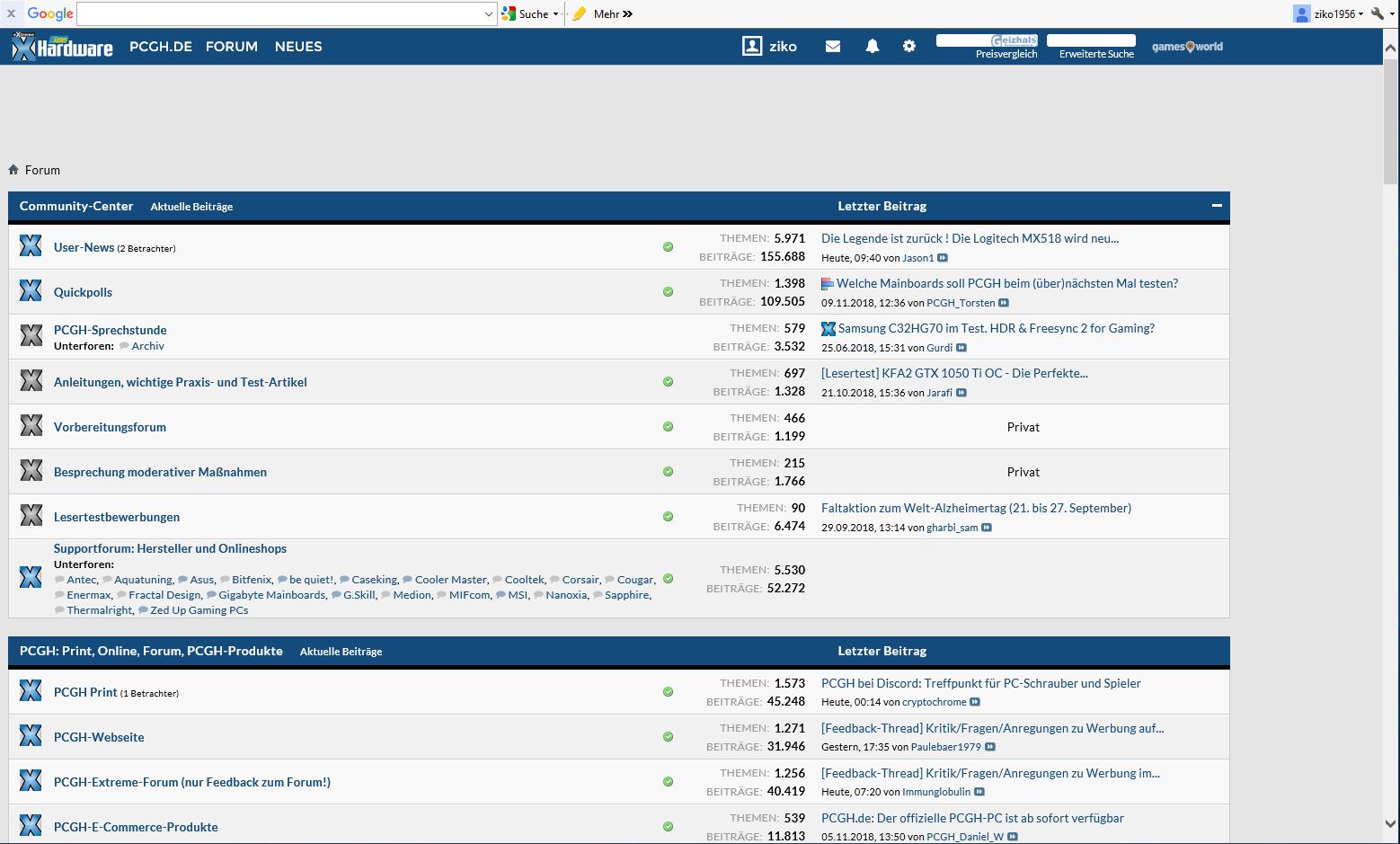
Task: Click the PCGH-Sprechstunde forum status icon
Action: point(31,336)
